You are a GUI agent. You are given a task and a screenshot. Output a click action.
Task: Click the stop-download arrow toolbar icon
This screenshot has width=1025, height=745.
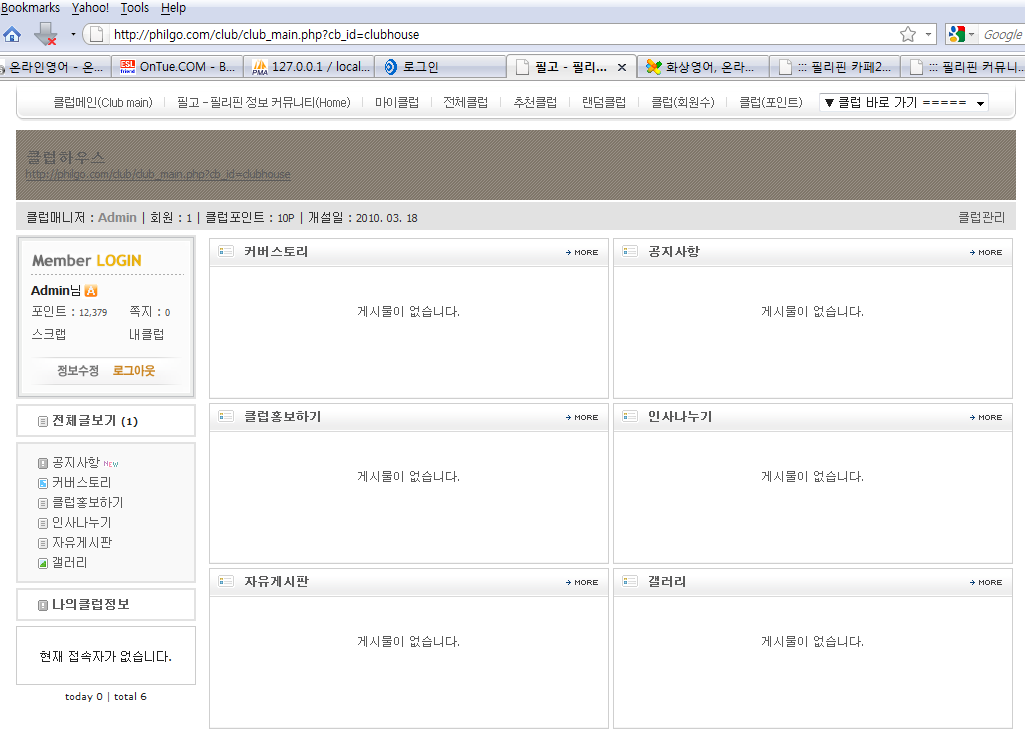(x=46, y=34)
